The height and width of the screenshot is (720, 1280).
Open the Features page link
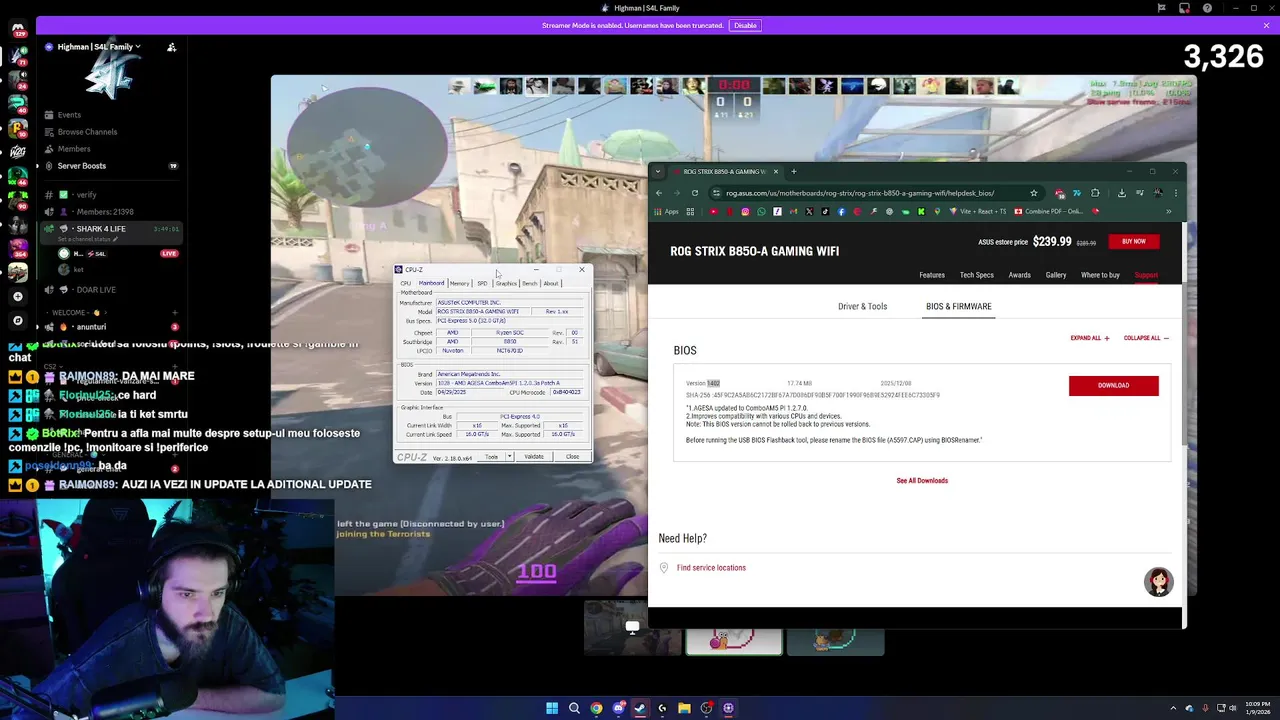pyautogui.click(x=932, y=275)
